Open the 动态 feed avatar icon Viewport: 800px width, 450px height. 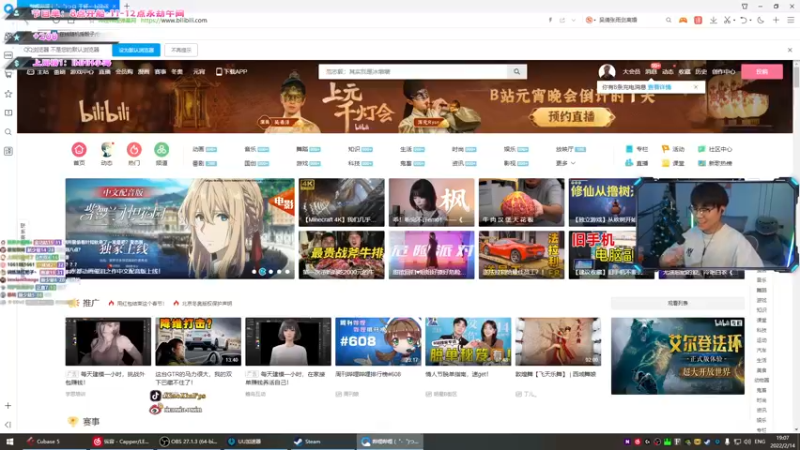107,149
